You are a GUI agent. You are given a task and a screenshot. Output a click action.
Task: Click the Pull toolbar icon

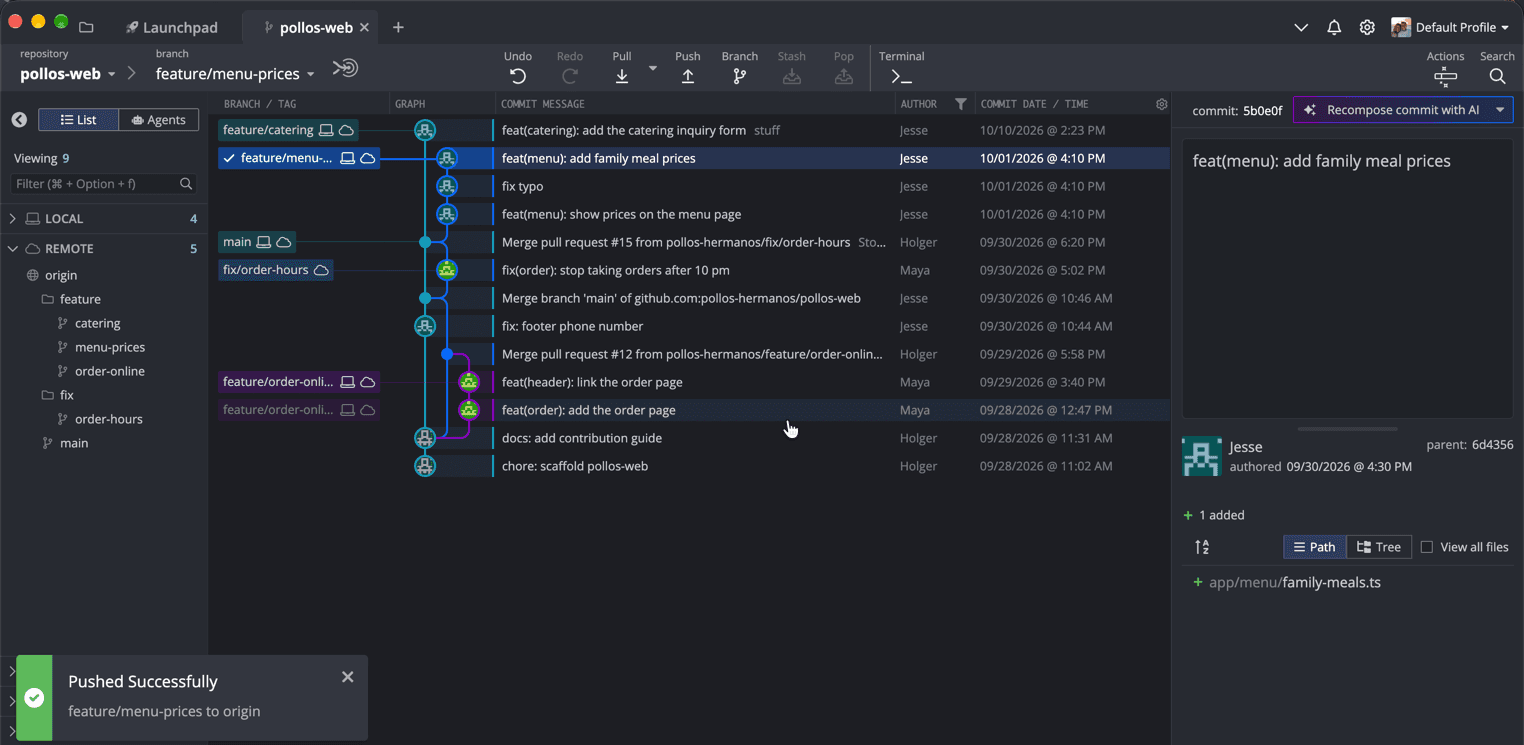coord(622,76)
